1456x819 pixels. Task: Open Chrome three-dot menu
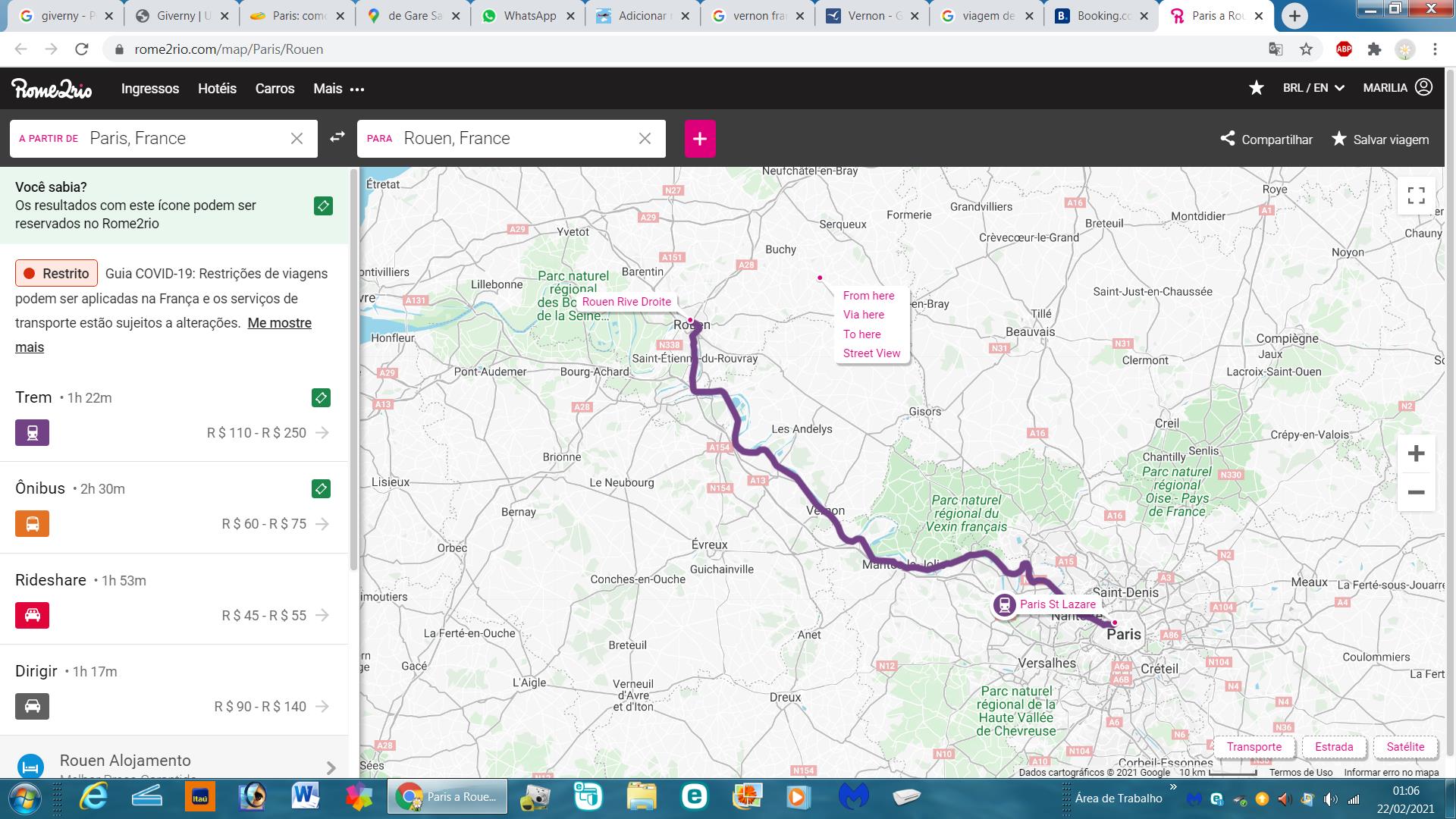[x=1435, y=49]
